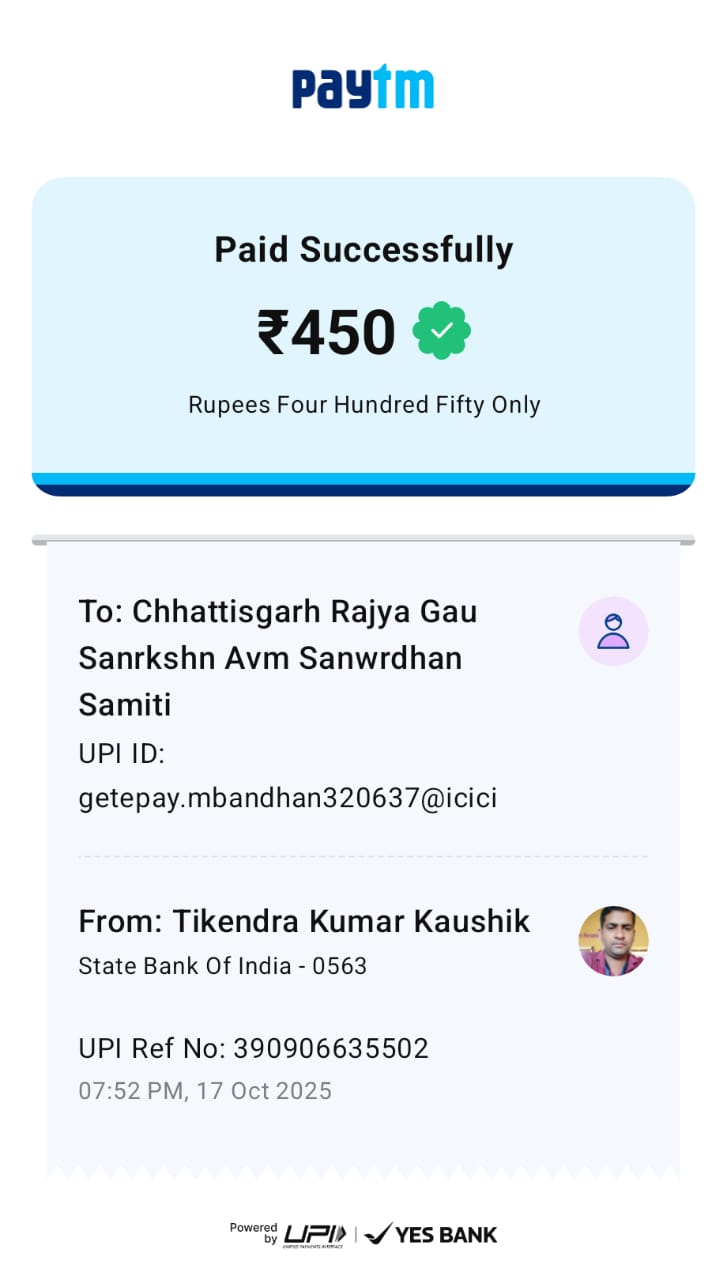Image resolution: width=727 pixels, height=1280 pixels.
Task: Select UPI Ref No 390906635502
Action: pyautogui.click(x=254, y=1048)
